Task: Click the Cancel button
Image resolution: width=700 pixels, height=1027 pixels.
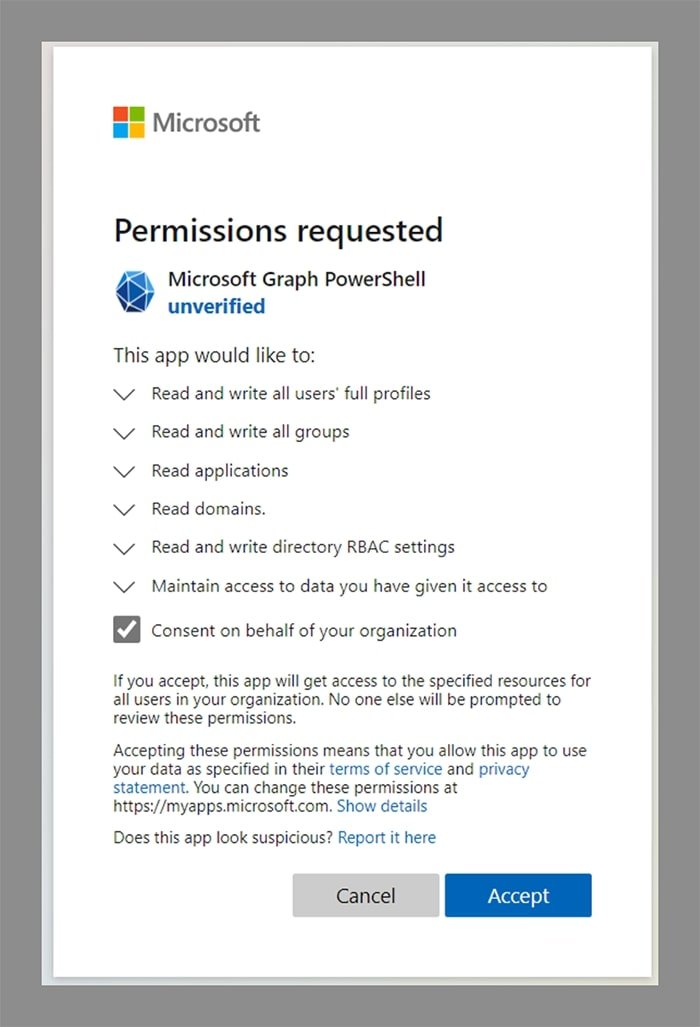Action: click(365, 895)
